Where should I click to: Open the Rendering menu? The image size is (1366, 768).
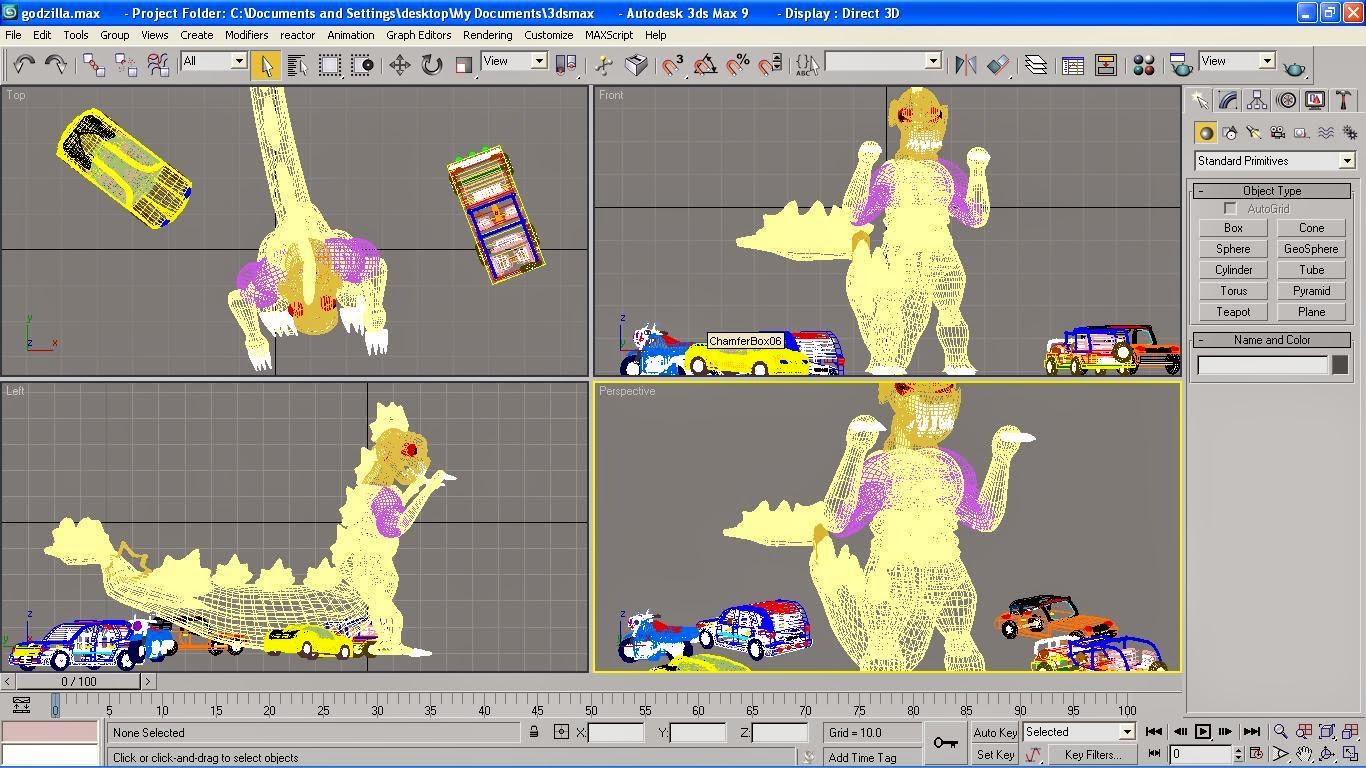click(487, 35)
